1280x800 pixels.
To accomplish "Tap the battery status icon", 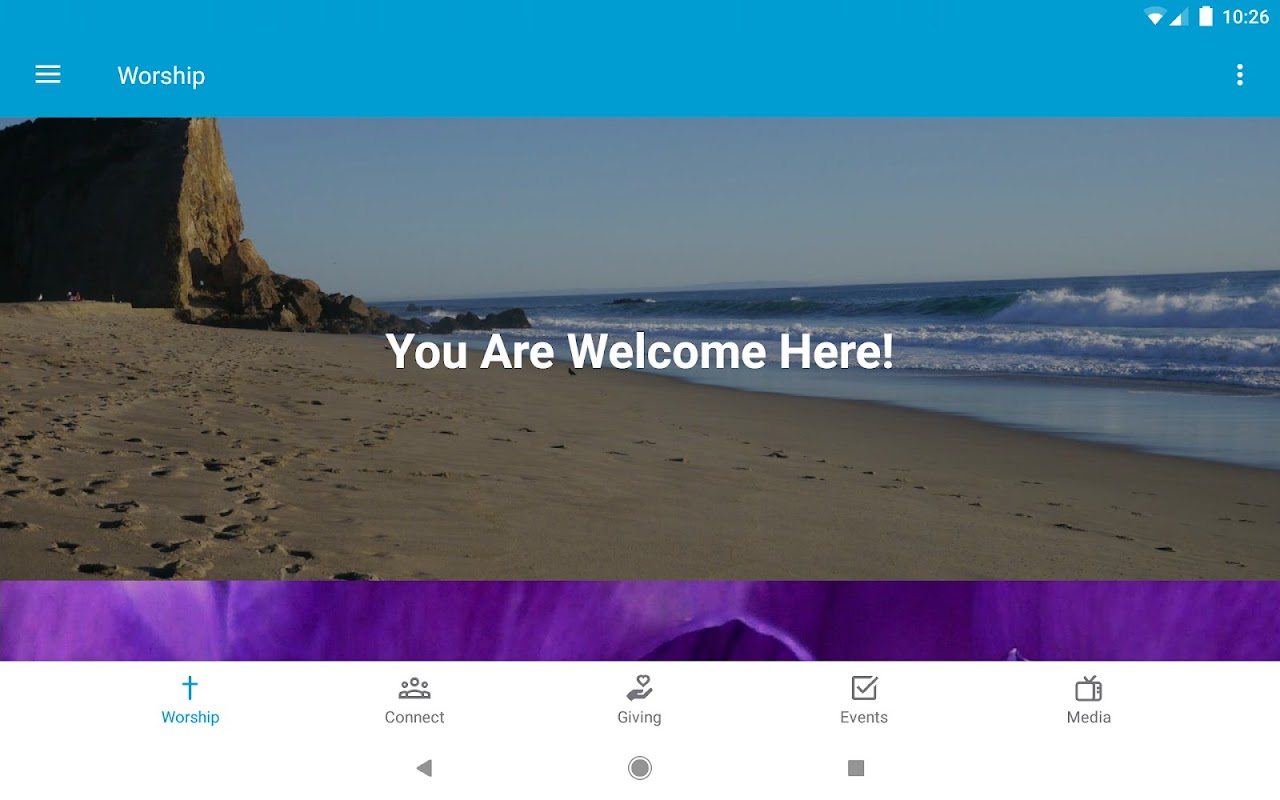I will click(1206, 16).
